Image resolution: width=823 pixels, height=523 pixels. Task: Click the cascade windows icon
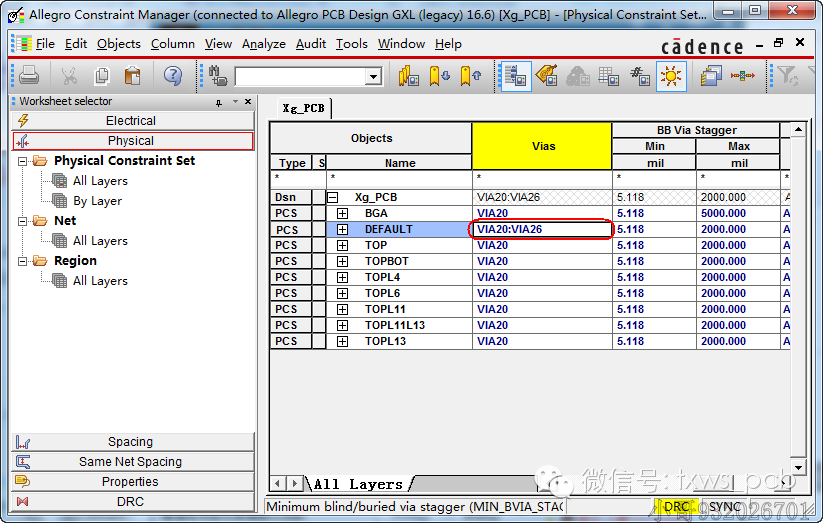click(x=711, y=76)
